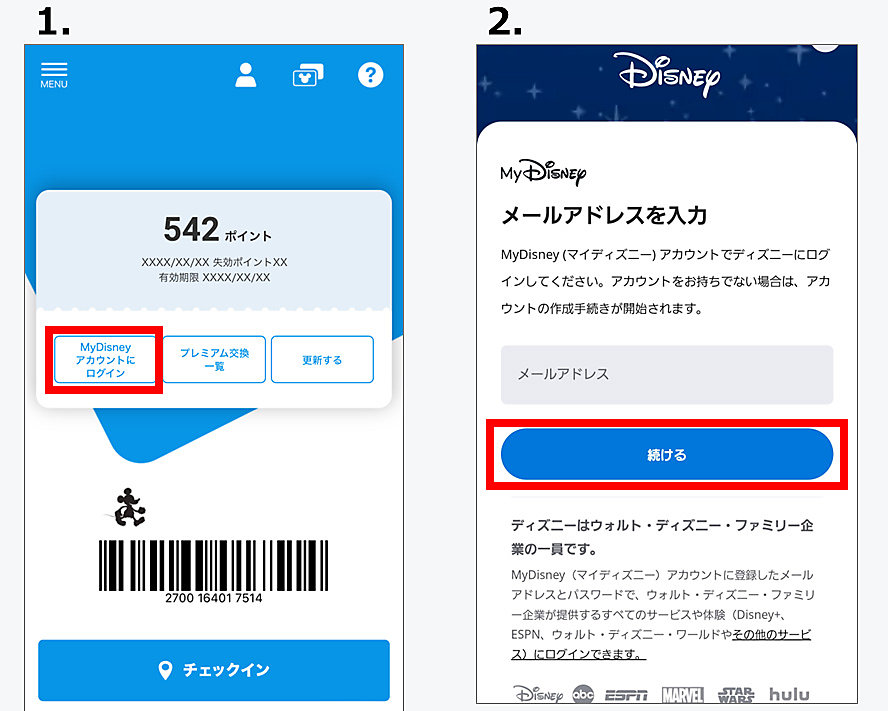
Task: Click the white Disney logo header
Action: [x=667, y=74]
